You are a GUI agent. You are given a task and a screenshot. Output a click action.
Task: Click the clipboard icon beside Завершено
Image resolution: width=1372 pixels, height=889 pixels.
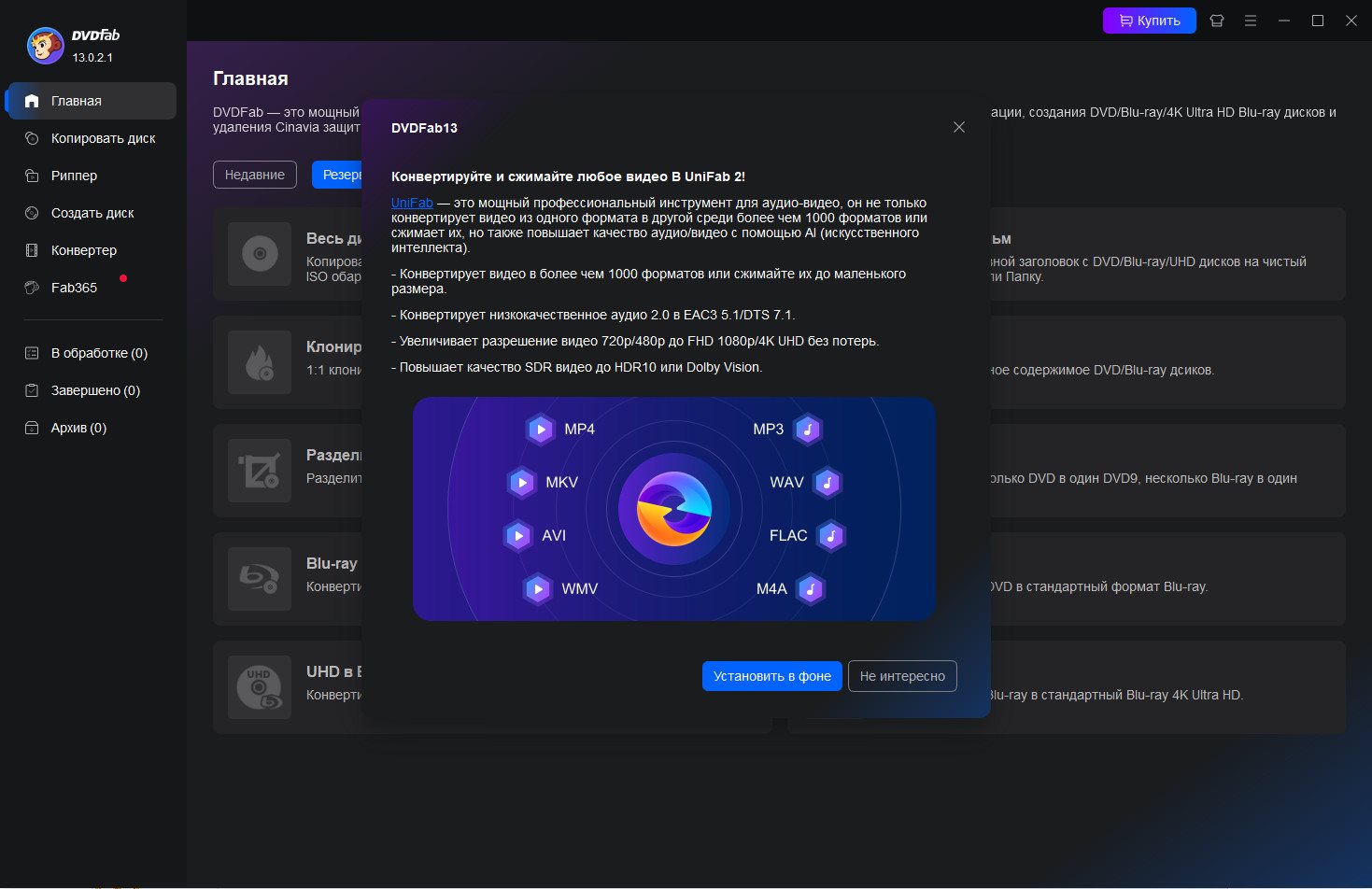click(32, 390)
